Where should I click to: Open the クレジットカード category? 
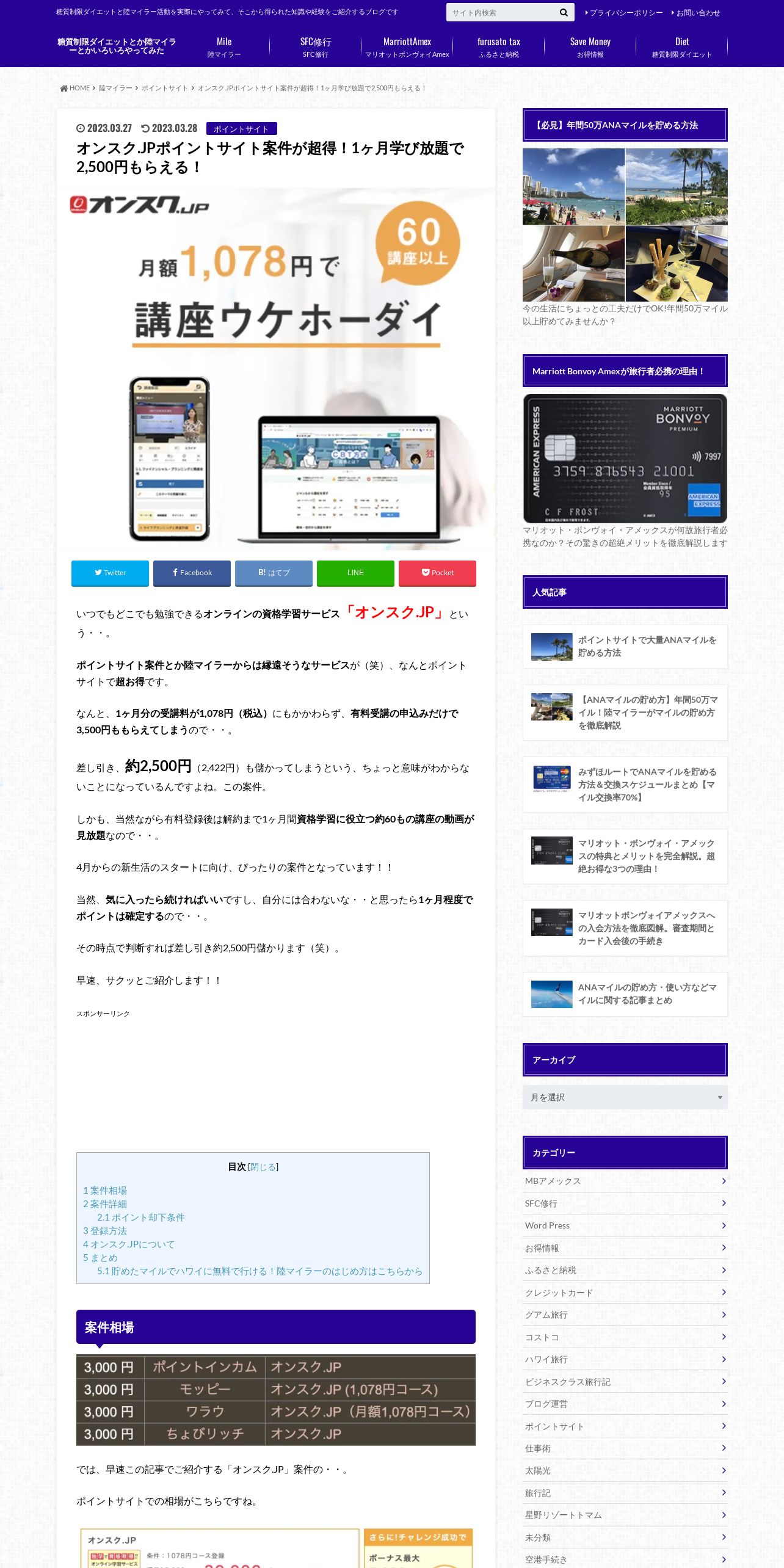click(625, 1293)
